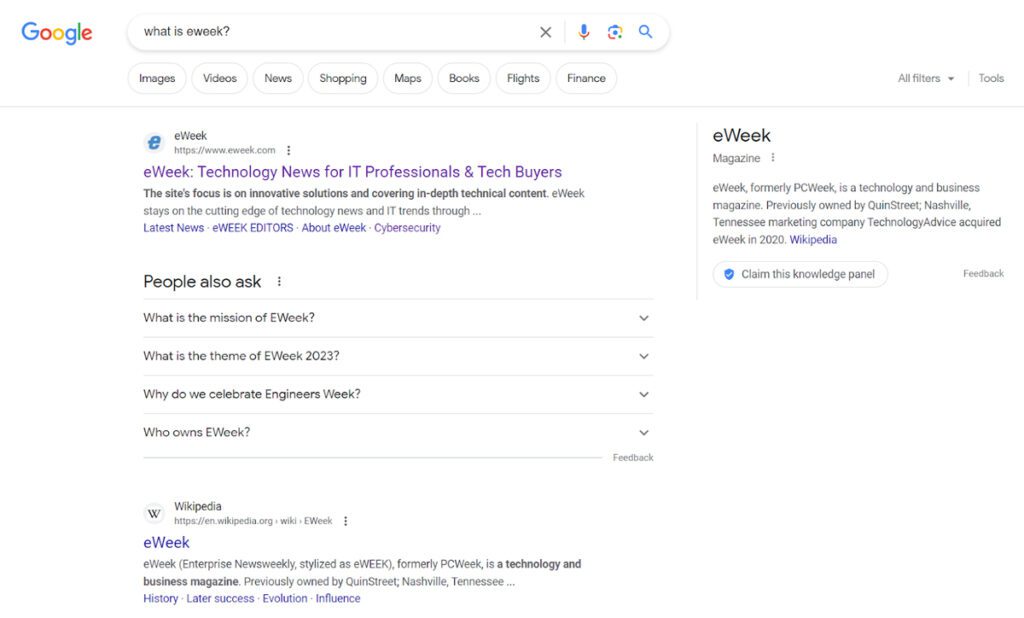Open Wikipedia link in knowledge panel
Image resolution: width=1024 pixels, height=618 pixels.
point(813,240)
